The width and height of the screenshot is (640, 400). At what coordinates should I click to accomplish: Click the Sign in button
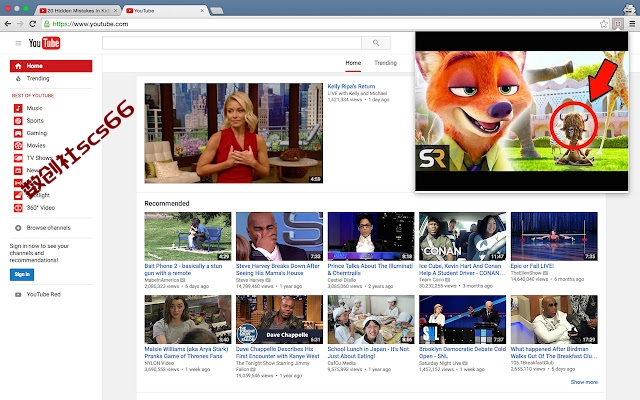point(22,274)
